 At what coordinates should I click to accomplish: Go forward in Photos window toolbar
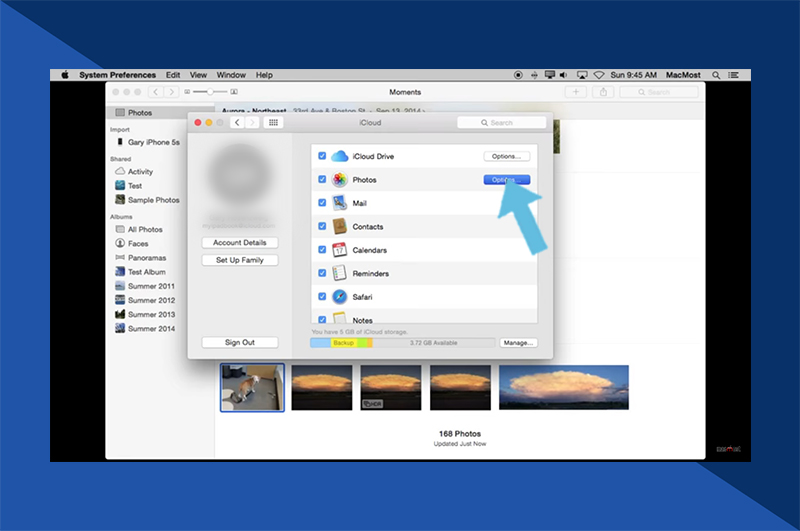(171, 92)
